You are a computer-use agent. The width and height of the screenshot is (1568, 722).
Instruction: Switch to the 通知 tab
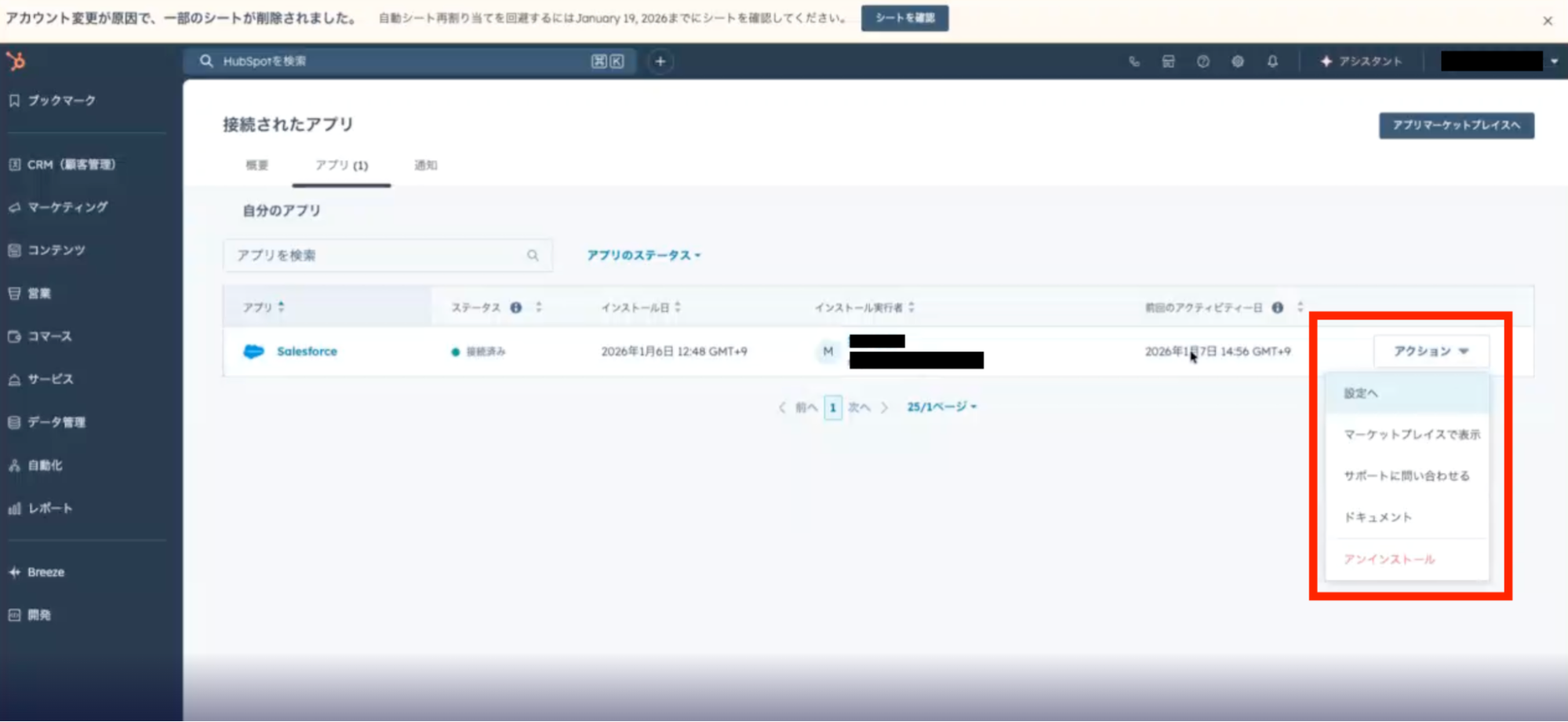pos(425,165)
